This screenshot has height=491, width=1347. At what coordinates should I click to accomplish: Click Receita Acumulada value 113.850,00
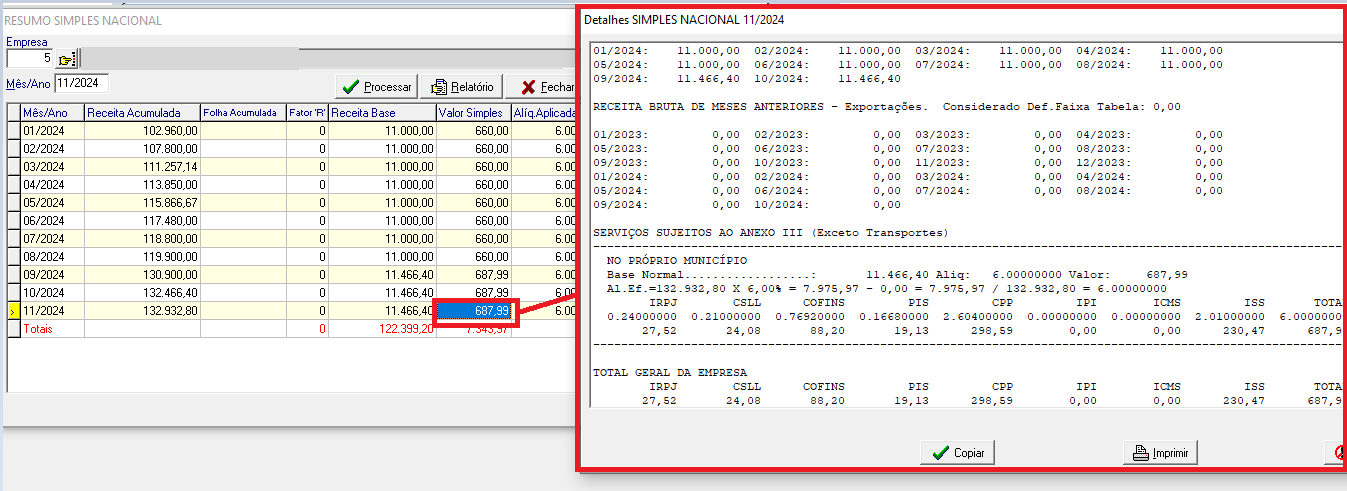coord(170,184)
